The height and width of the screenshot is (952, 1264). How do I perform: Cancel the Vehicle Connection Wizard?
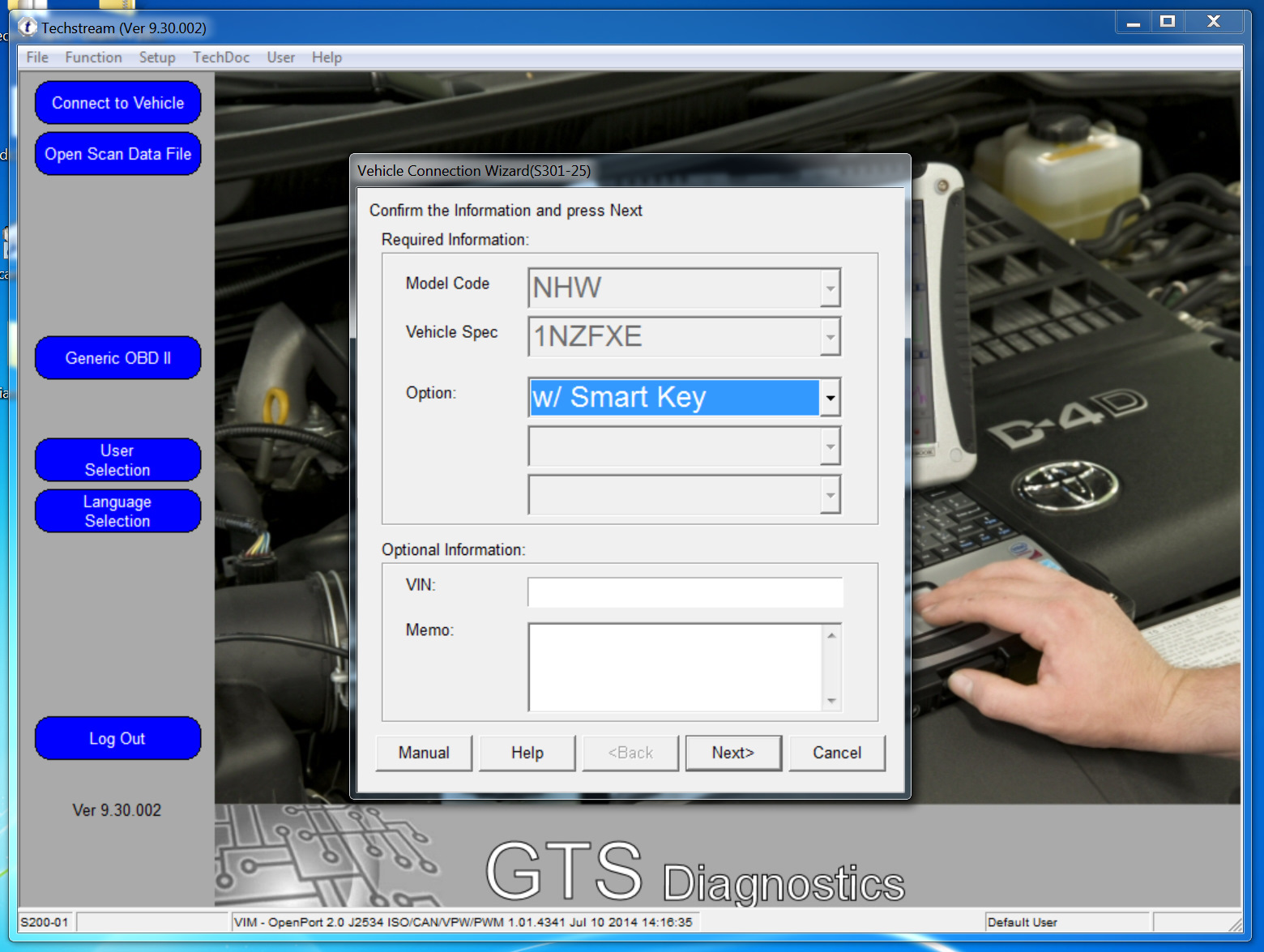pyautogui.click(x=837, y=753)
